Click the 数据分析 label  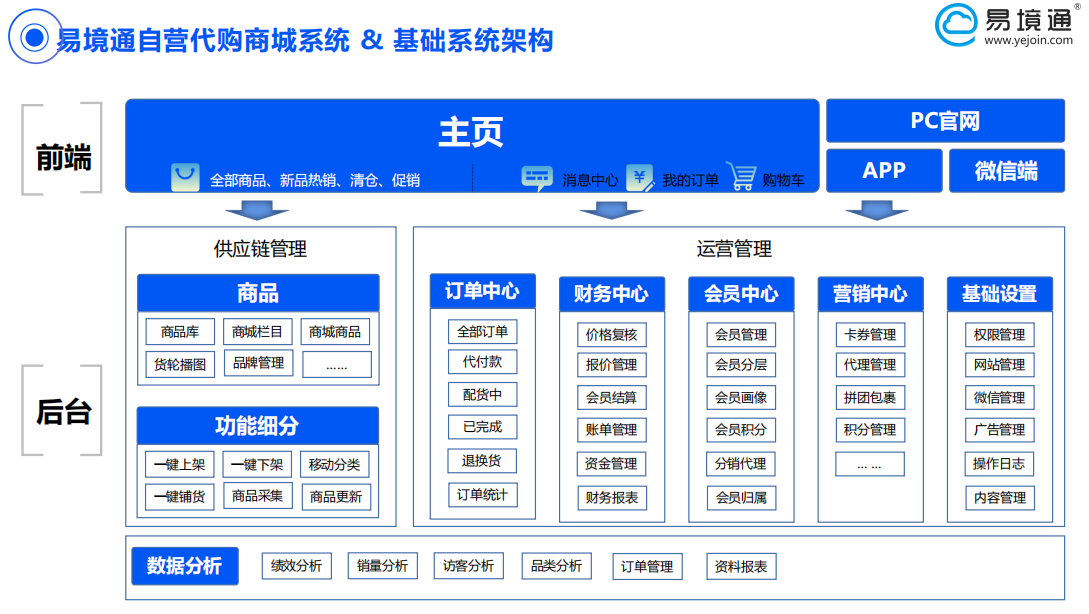click(185, 566)
